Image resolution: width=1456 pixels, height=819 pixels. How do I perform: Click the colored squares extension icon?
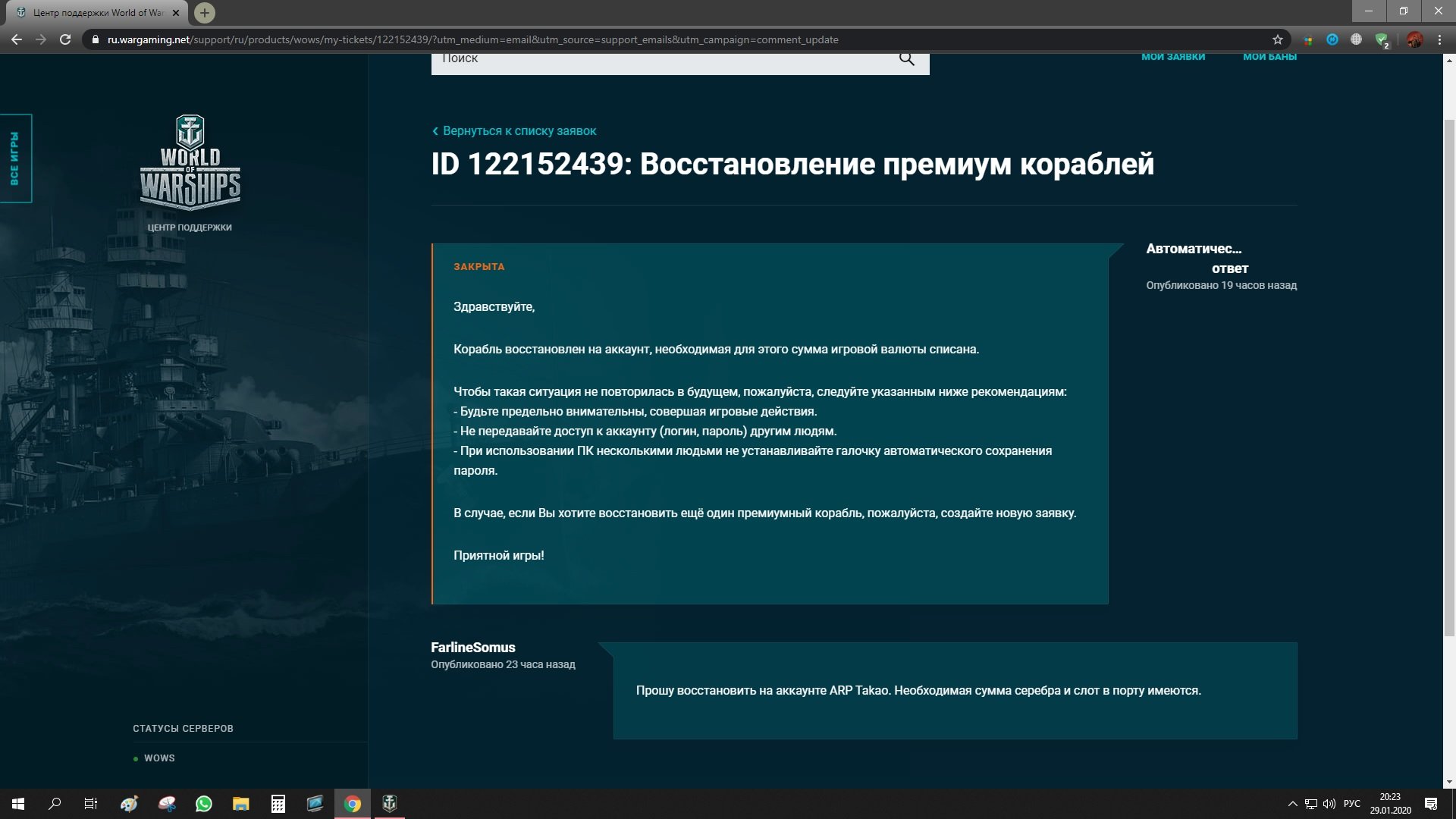(1308, 39)
